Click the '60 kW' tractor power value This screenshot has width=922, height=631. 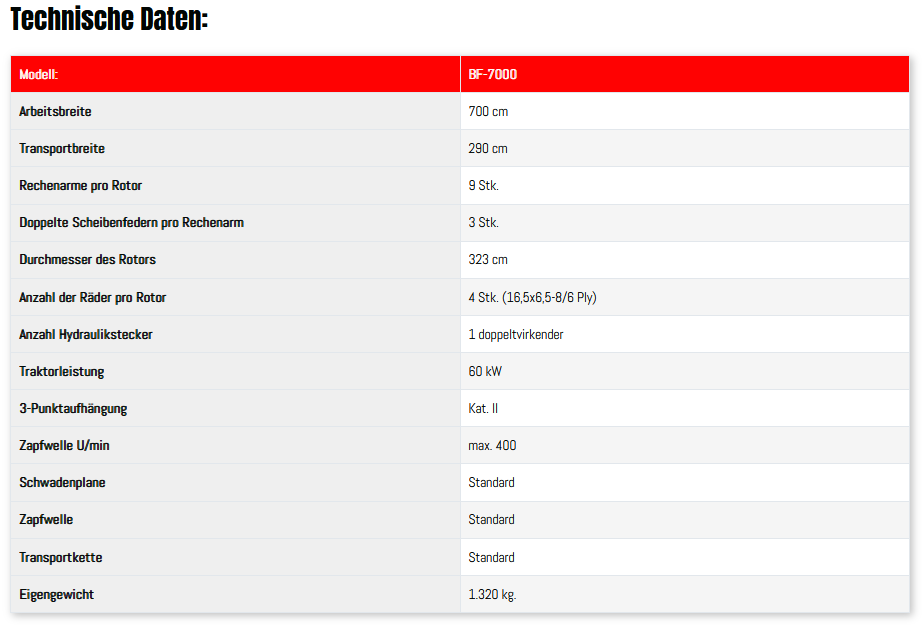coord(486,371)
